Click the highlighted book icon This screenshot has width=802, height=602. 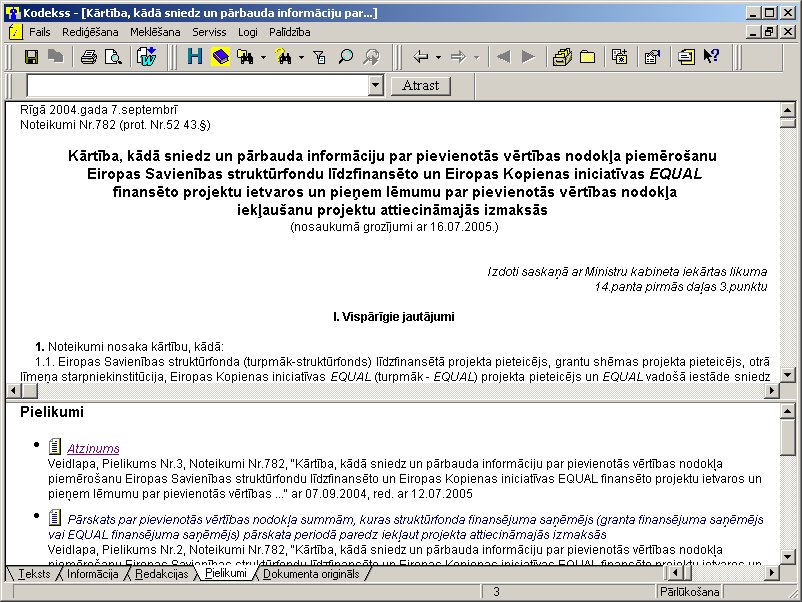[220, 57]
